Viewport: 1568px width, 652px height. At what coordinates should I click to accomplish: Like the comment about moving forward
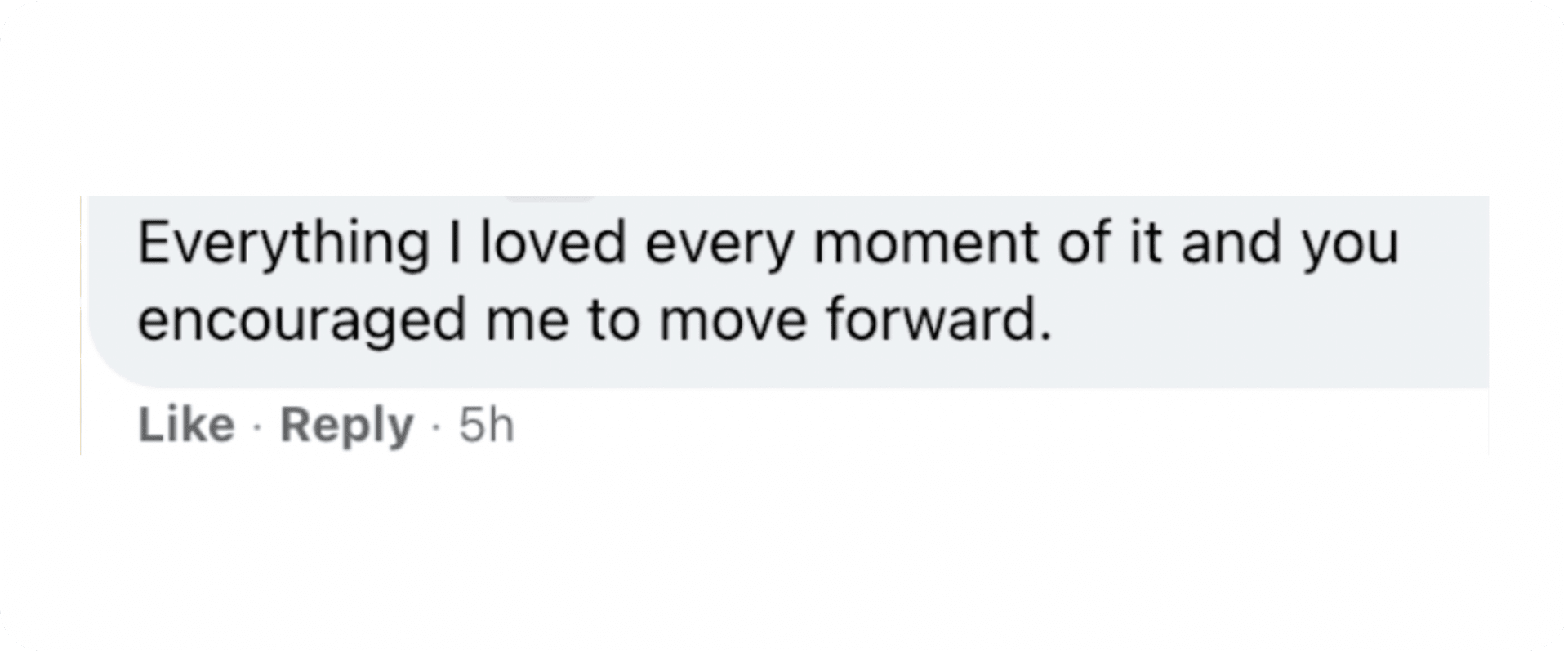pos(186,426)
